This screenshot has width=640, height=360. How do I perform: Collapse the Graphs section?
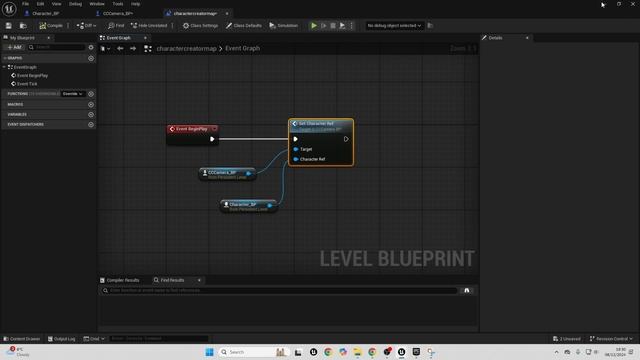pyautogui.click(x=4, y=58)
